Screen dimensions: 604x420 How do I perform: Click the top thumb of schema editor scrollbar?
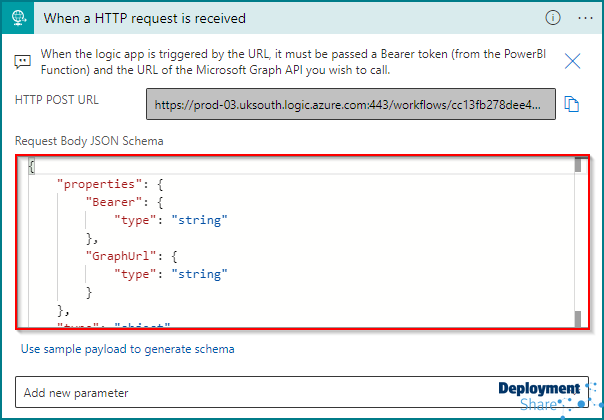click(578, 165)
